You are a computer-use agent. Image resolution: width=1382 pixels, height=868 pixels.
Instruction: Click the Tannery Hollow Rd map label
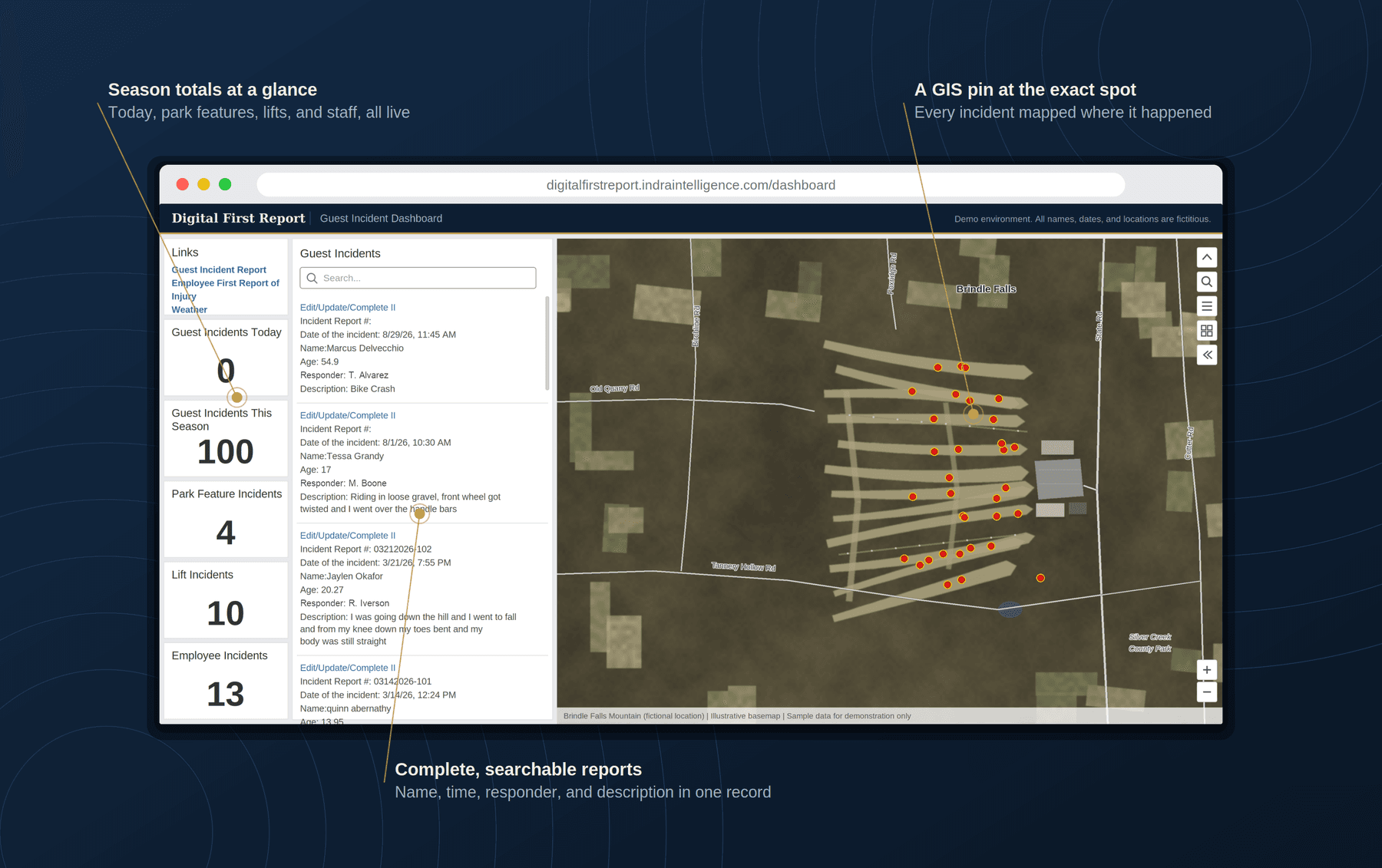click(x=743, y=566)
